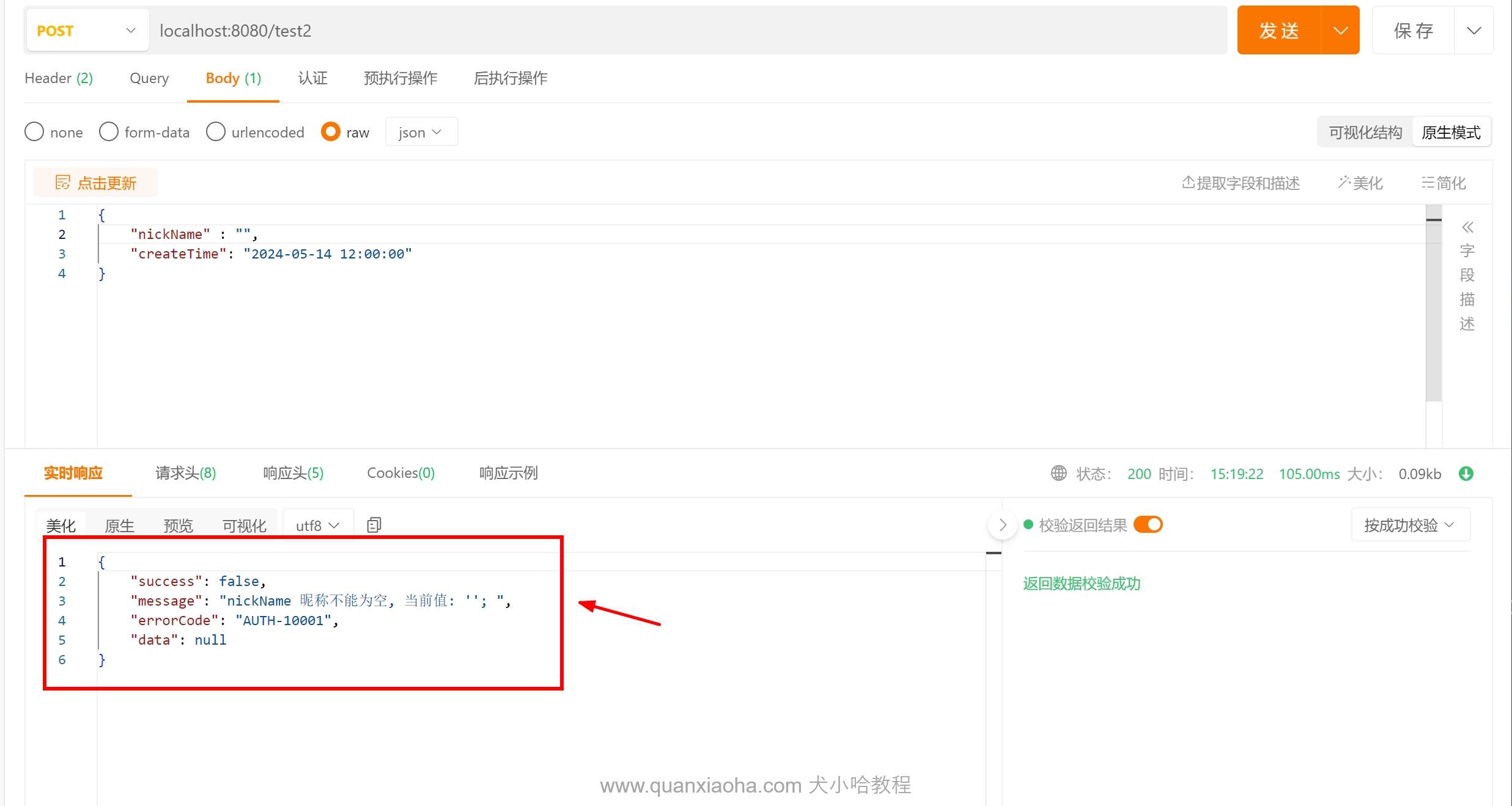Click the copy response icon next to utf8
The height and width of the screenshot is (806, 1512).
click(x=374, y=525)
